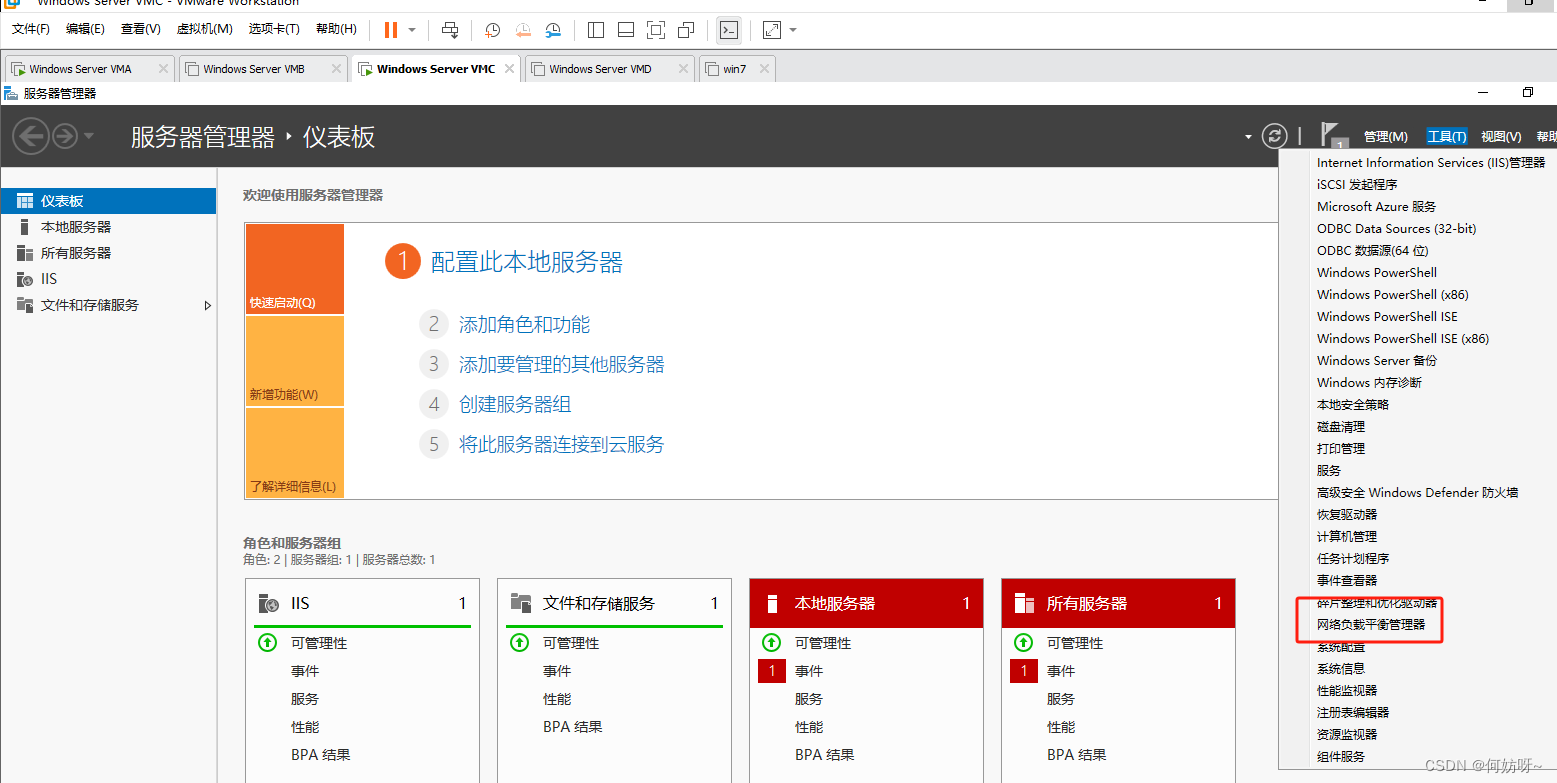Open the VMware snapshot manager icon

(x=553, y=30)
